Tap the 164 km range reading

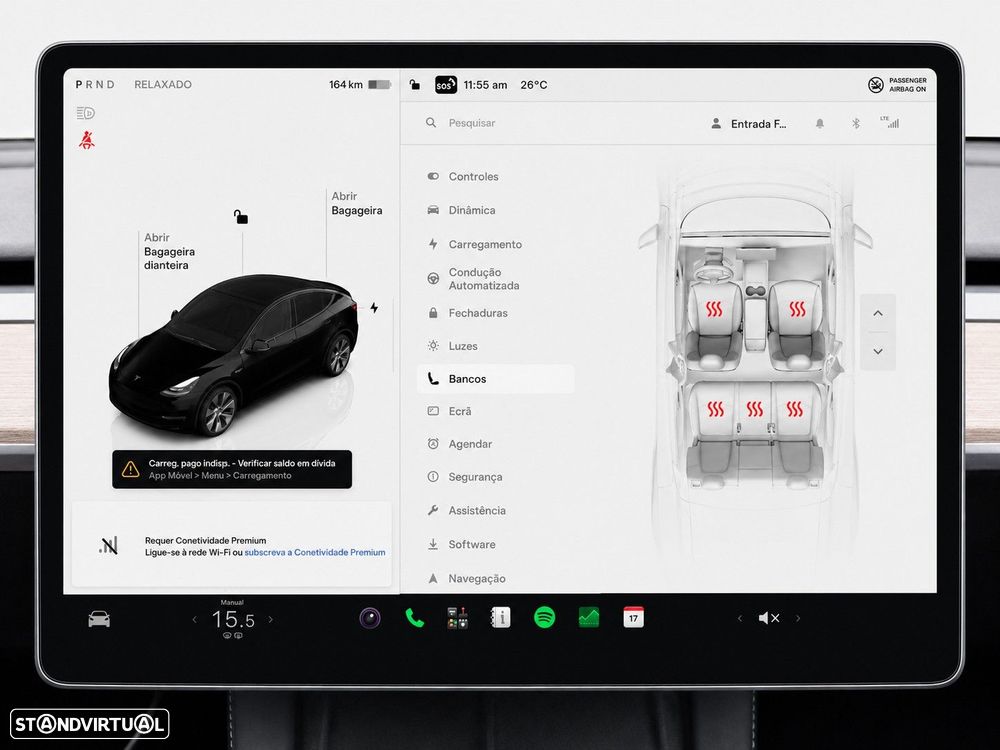click(x=346, y=84)
